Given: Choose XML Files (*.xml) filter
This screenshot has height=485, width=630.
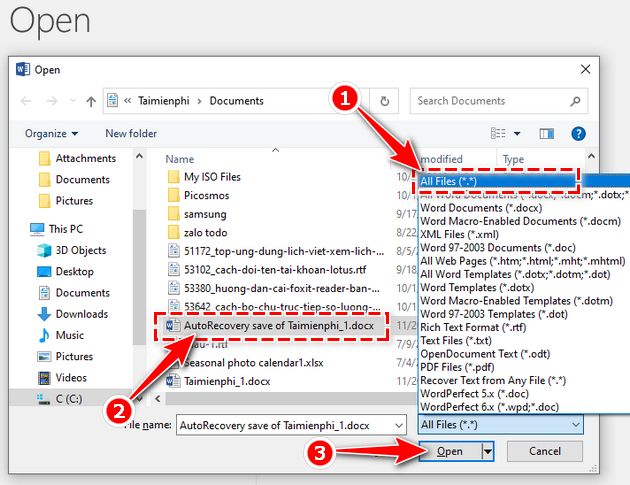Looking at the screenshot, I should pyautogui.click(x=524, y=234).
